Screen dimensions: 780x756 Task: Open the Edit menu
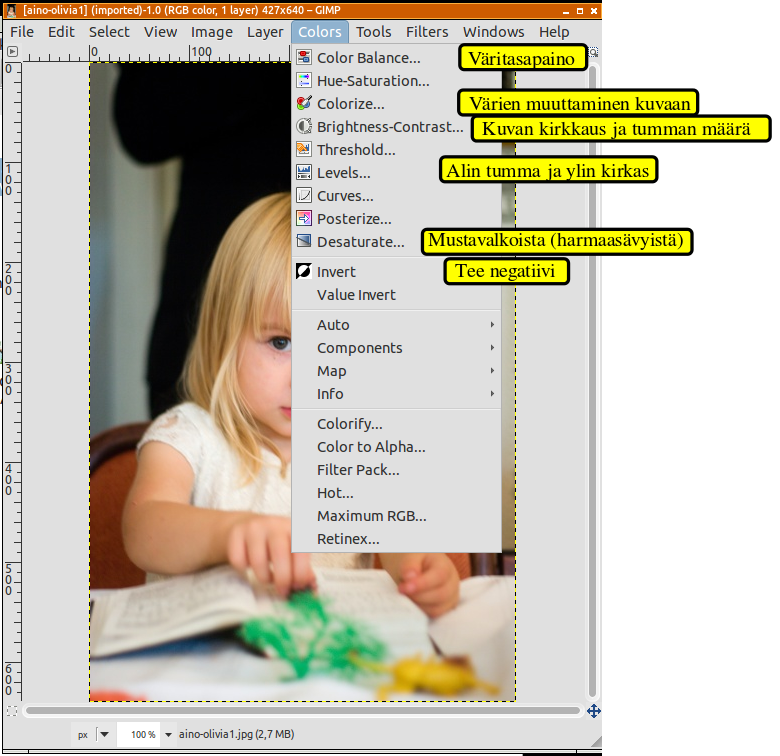tap(61, 32)
